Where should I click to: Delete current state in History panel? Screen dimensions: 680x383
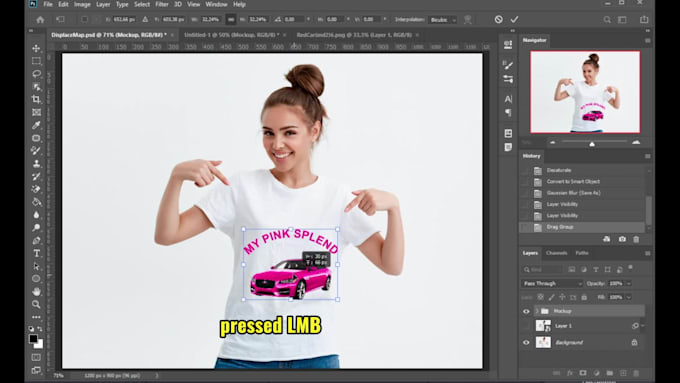point(636,239)
